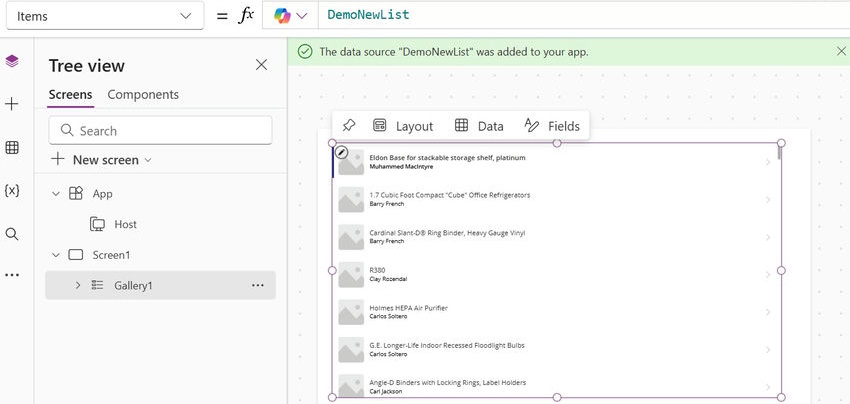Open the Copilot icon in formula bar

[282, 16]
